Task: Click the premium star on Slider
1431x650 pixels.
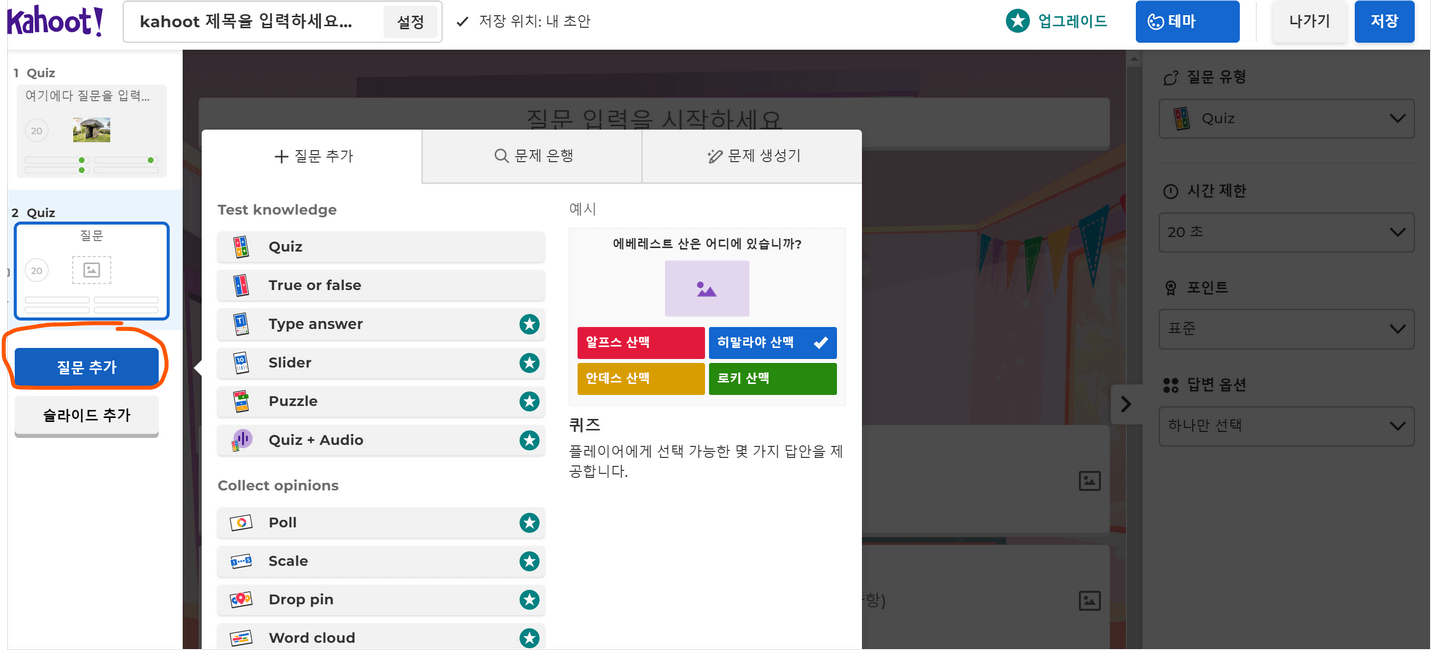Action: coord(529,363)
